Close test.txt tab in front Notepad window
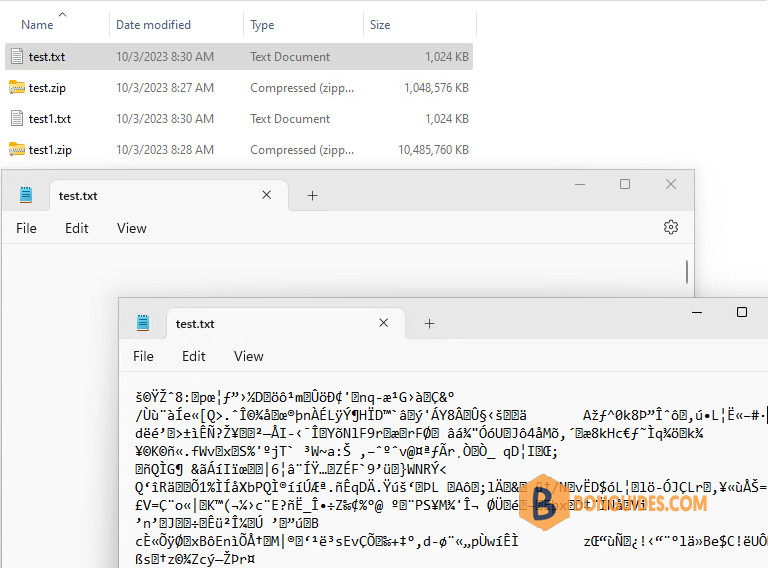The width and height of the screenshot is (768, 568). tap(384, 323)
